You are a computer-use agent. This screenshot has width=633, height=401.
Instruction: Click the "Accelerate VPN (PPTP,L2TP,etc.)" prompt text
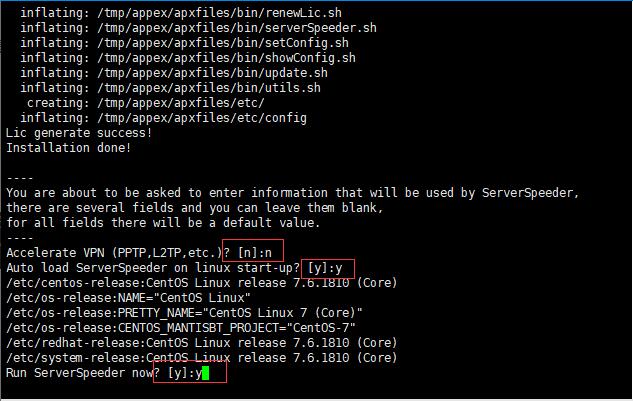click(110, 254)
